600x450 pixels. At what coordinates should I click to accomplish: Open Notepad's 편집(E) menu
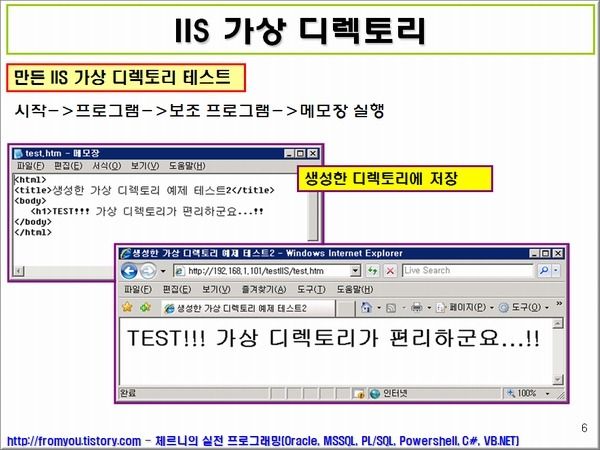coord(68,166)
